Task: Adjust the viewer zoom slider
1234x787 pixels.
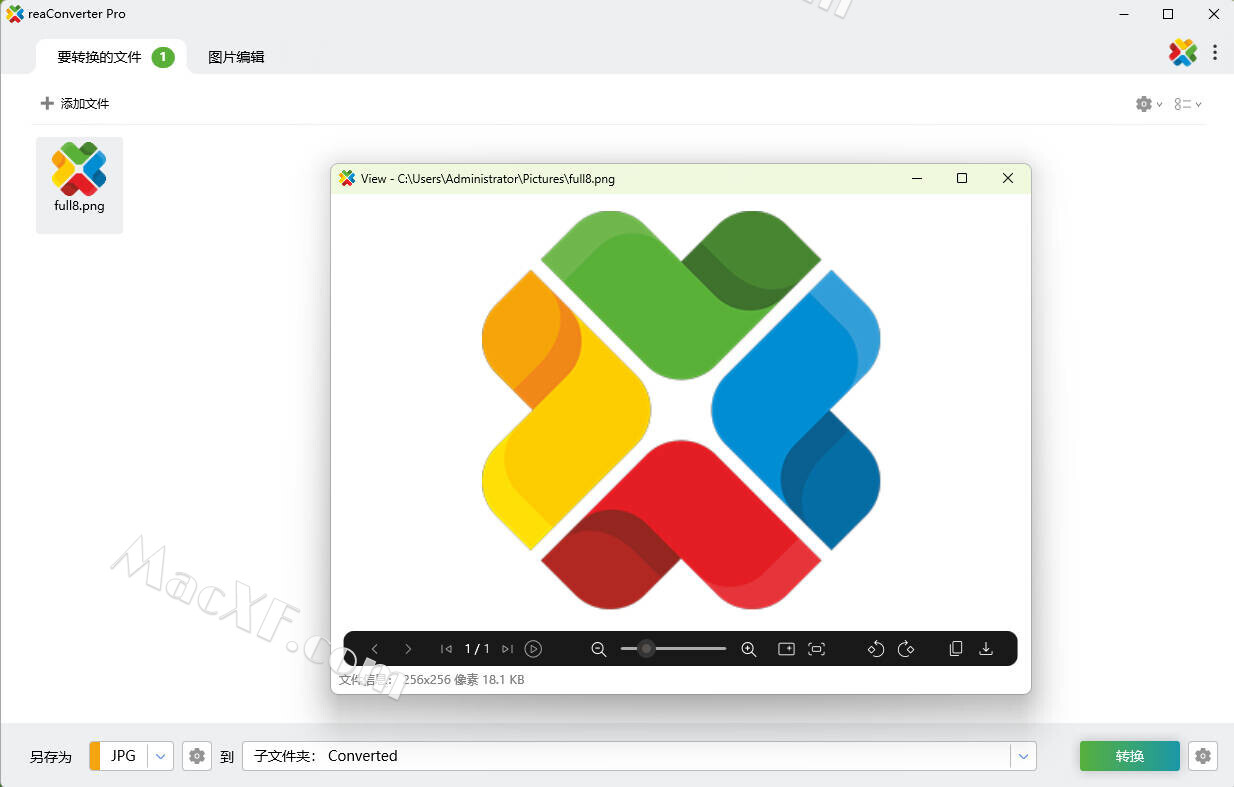Action: [673, 649]
